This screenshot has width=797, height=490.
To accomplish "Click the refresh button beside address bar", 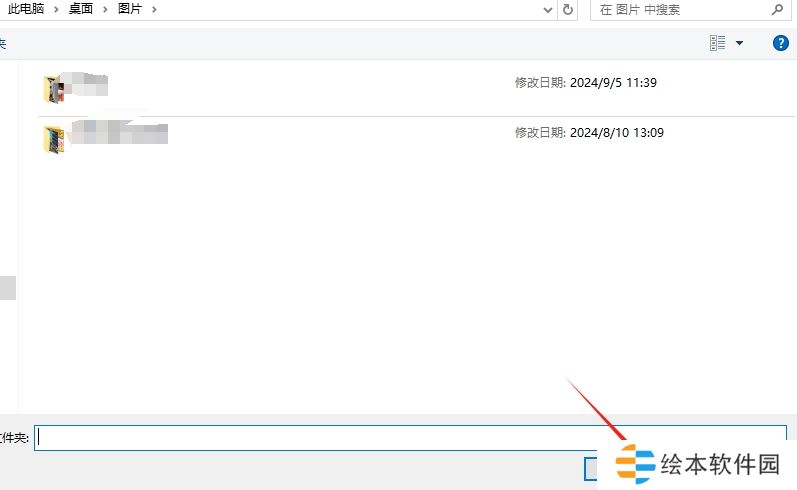I will pos(568,9).
